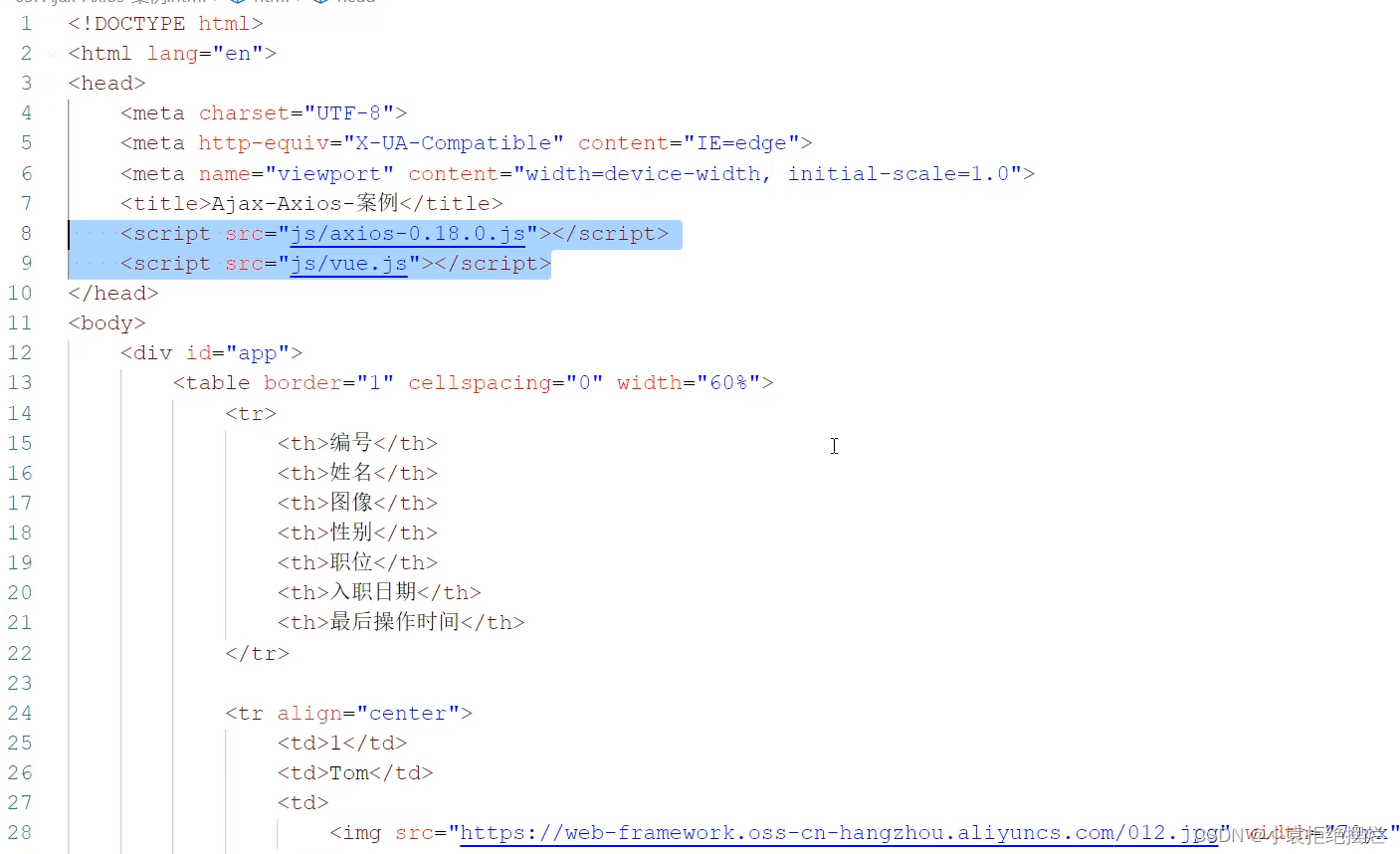Open the js/axios-0.18.0.js script link
The image size is (1400, 854).
[x=407, y=234]
